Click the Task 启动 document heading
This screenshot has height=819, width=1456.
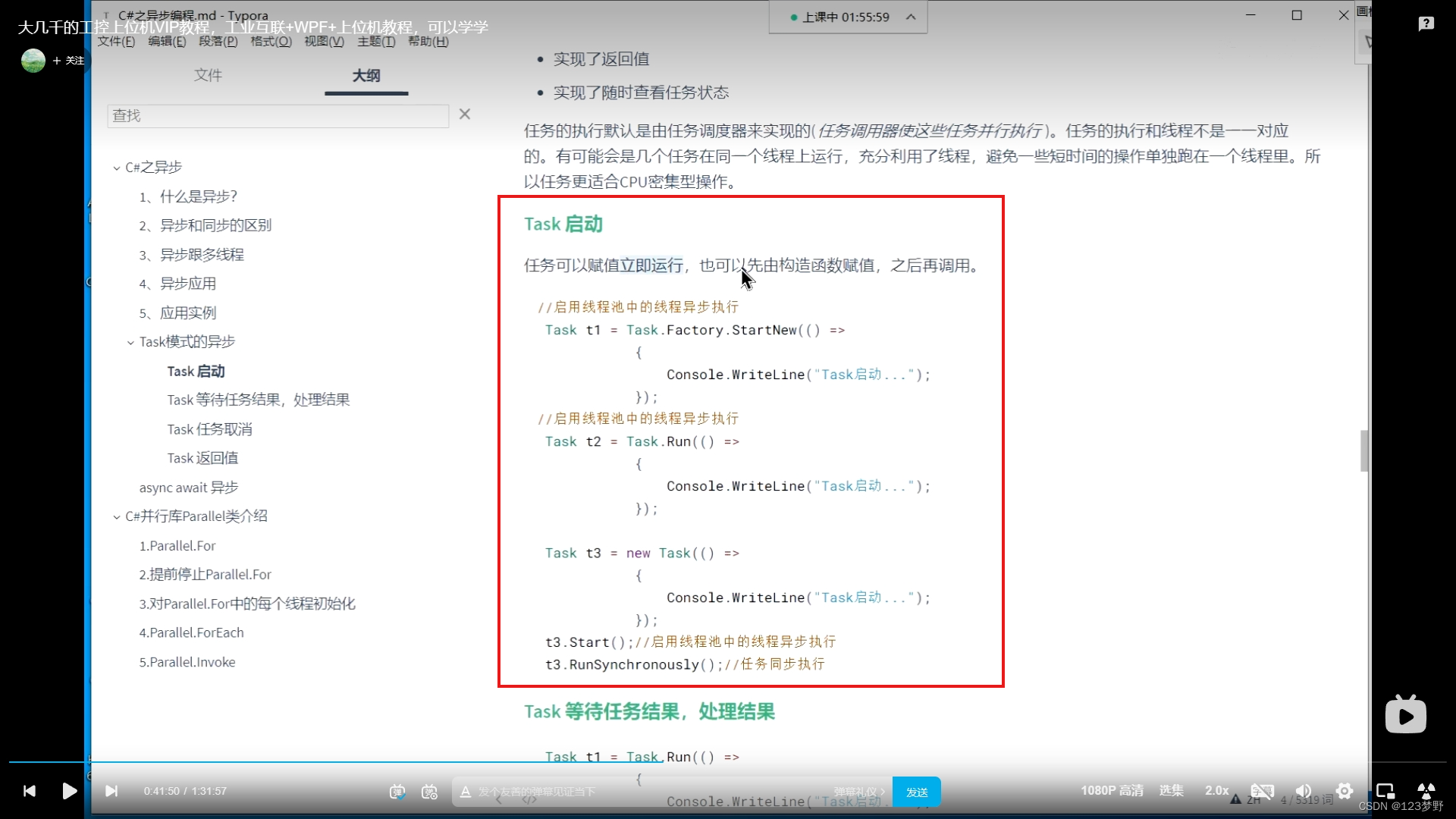563,224
